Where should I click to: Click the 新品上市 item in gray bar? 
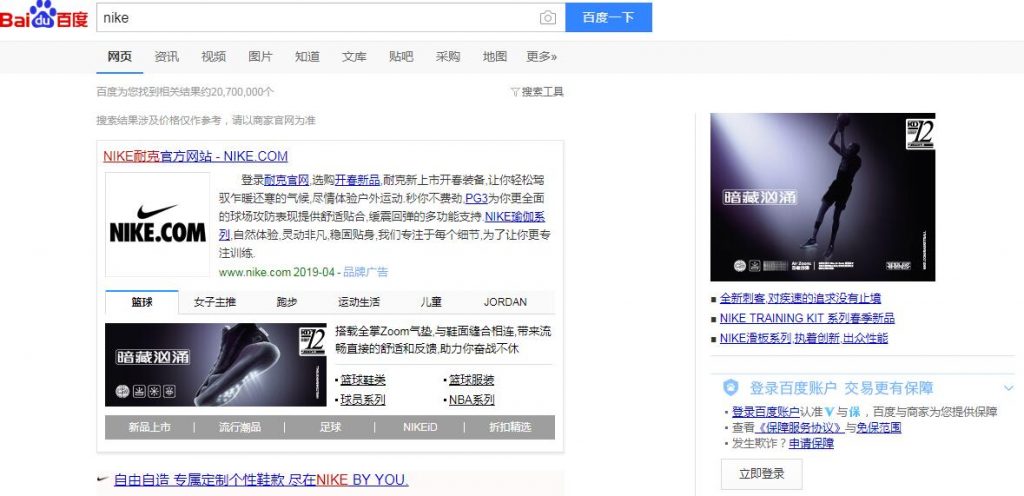[x=149, y=427]
